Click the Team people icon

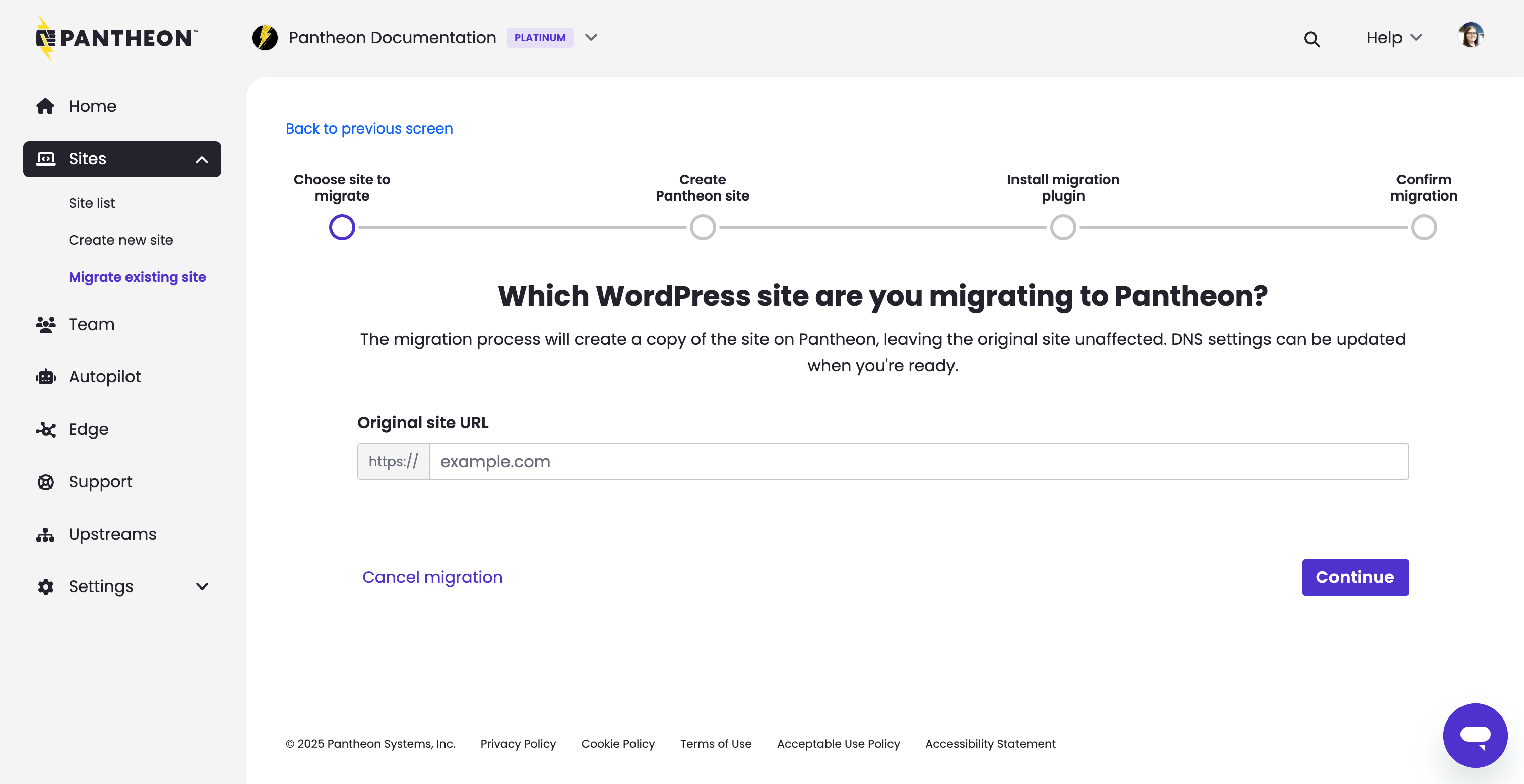(x=45, y=325)
